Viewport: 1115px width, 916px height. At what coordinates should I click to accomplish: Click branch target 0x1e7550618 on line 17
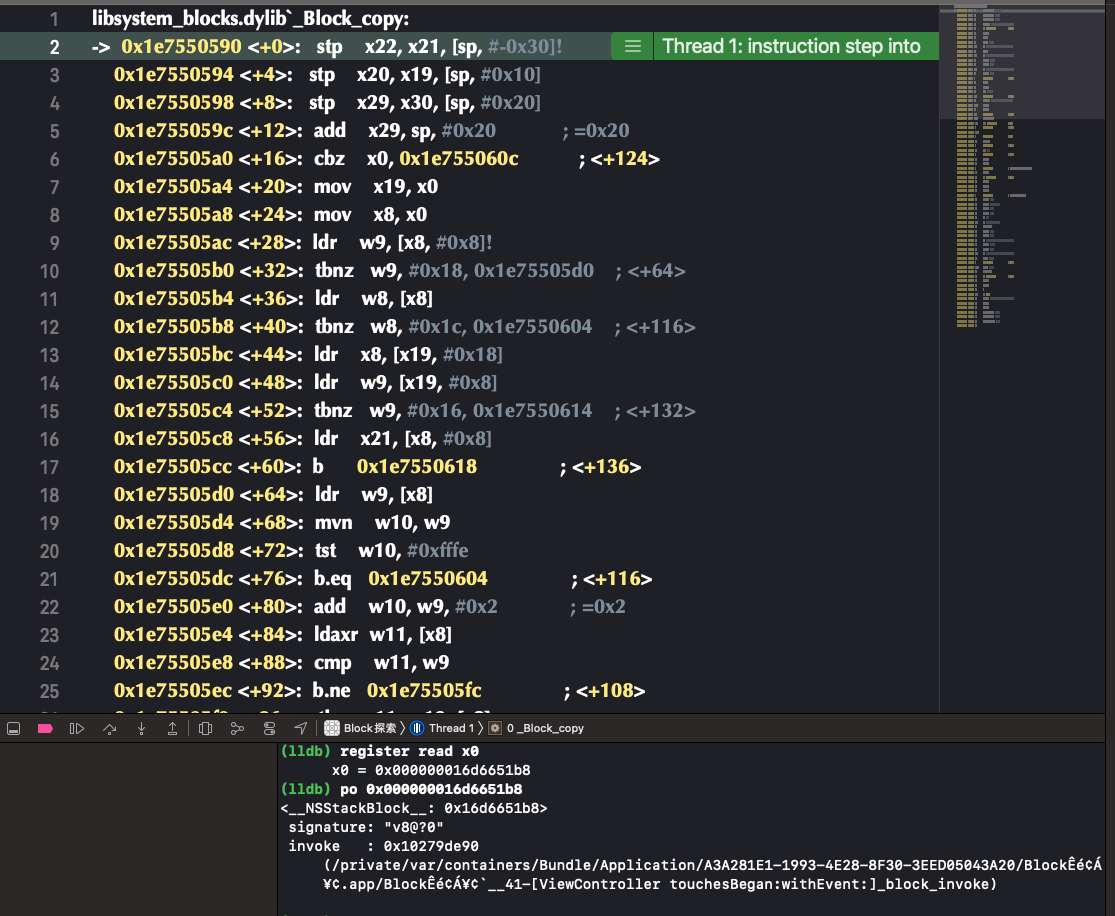click(417, 466)
